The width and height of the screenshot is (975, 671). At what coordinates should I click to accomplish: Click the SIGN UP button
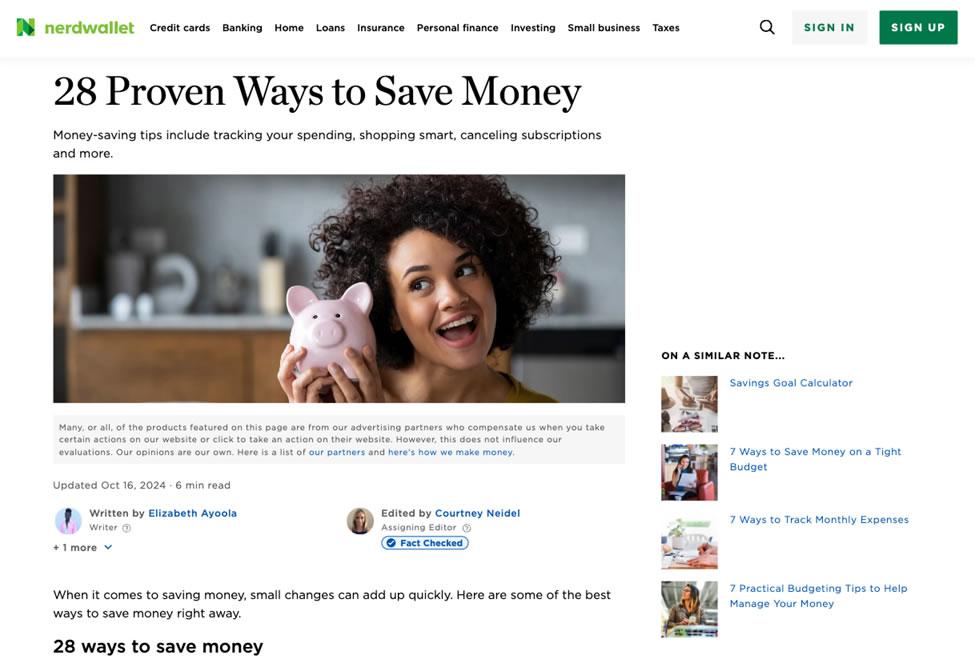(x=918, y=27)
